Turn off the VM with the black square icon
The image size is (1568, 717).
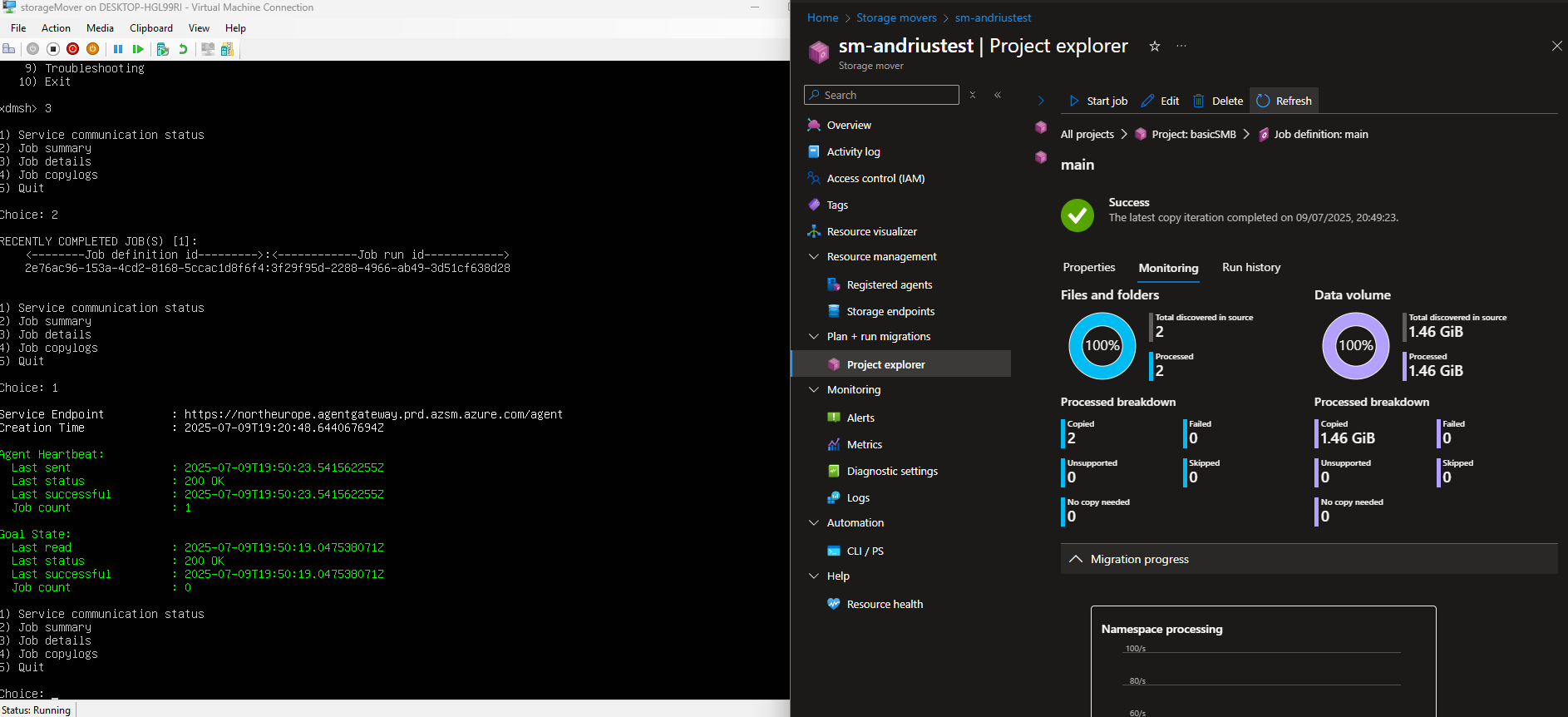(x=52, y=49)
